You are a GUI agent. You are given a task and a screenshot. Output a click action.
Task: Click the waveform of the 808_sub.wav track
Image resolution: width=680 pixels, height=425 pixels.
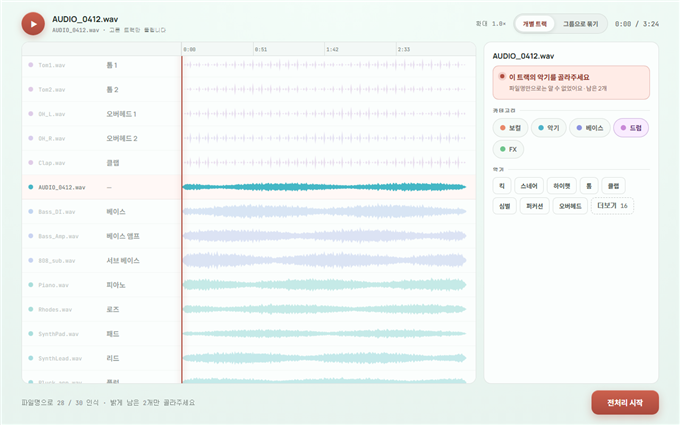[324, 261]
